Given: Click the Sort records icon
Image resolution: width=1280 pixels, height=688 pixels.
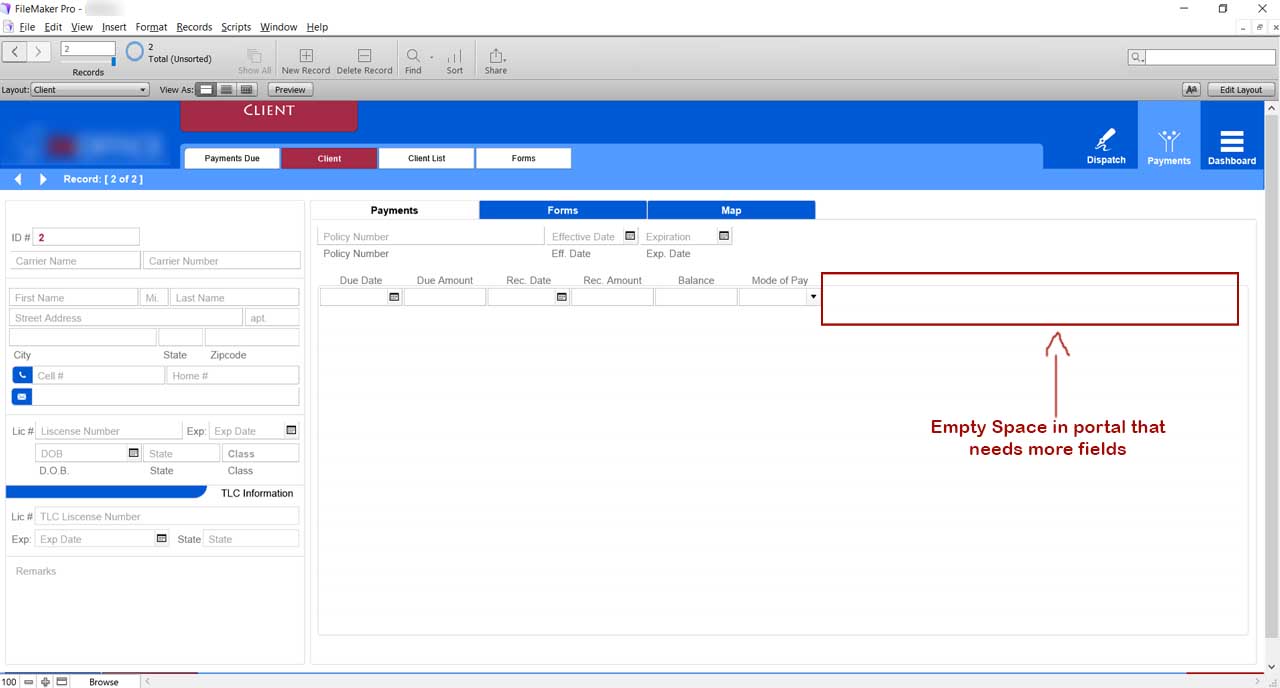Looking at the screenshot, I should click(x=455, y=56).
